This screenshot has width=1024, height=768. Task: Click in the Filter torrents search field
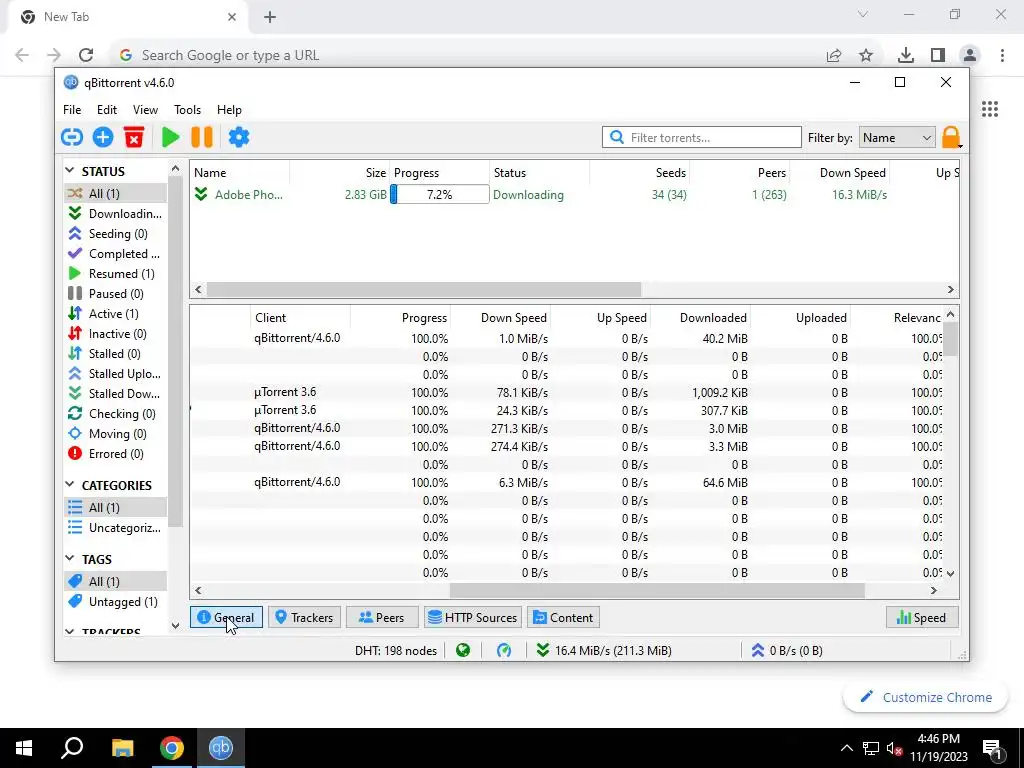tap(701, 137)
